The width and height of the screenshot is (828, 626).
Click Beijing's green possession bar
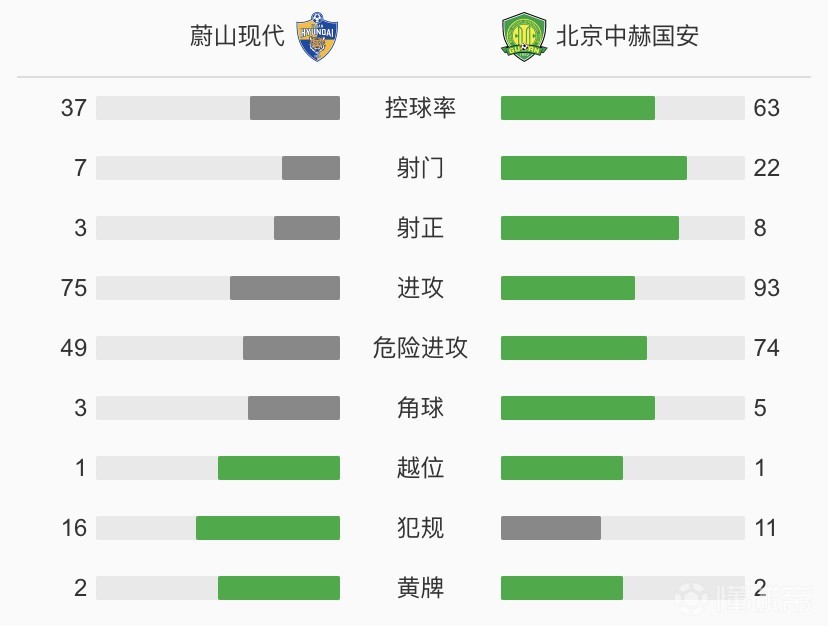click(x=578, y=108)
